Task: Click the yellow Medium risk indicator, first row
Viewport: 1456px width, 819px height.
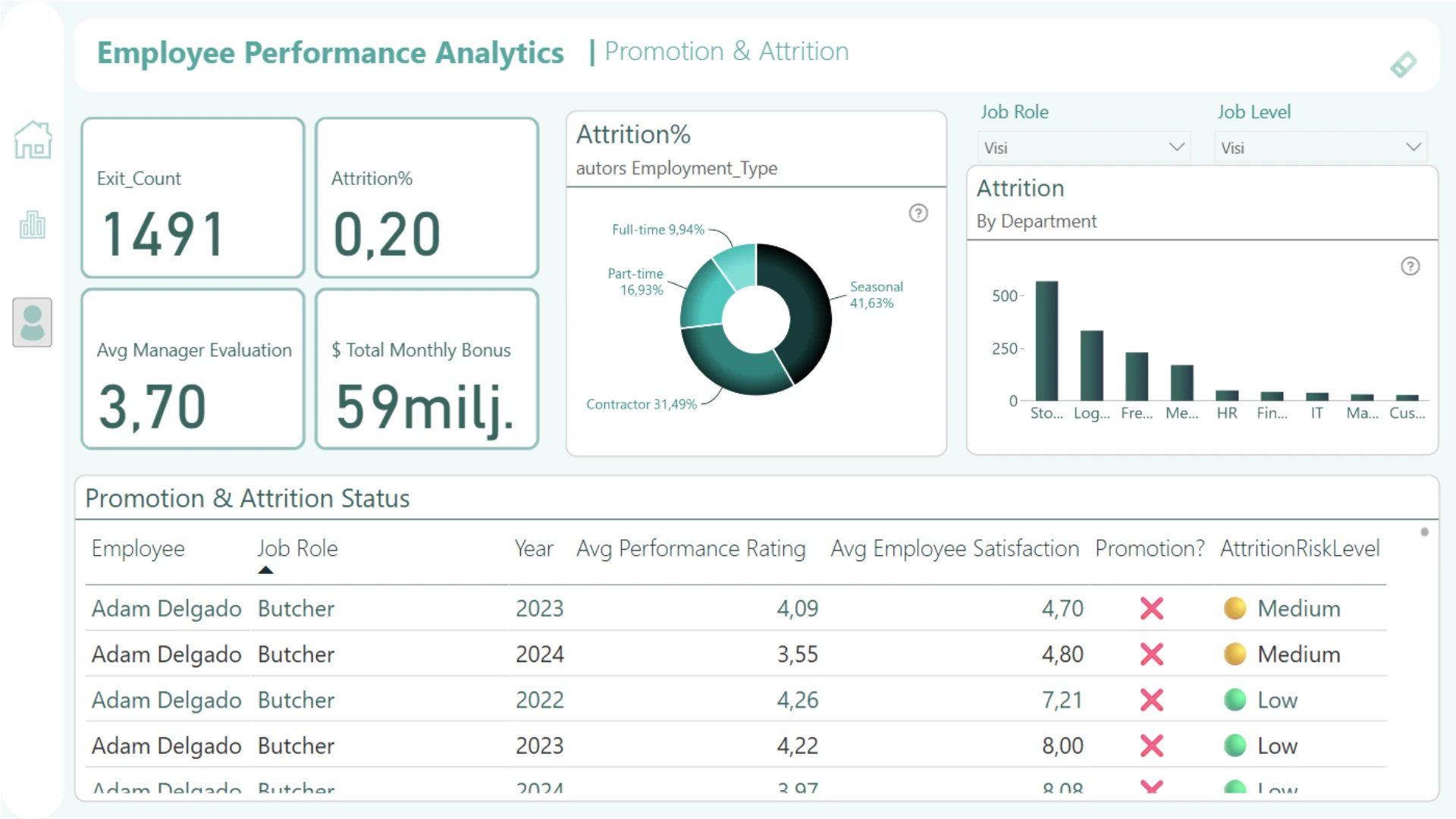Action: tap(1235, 608)
